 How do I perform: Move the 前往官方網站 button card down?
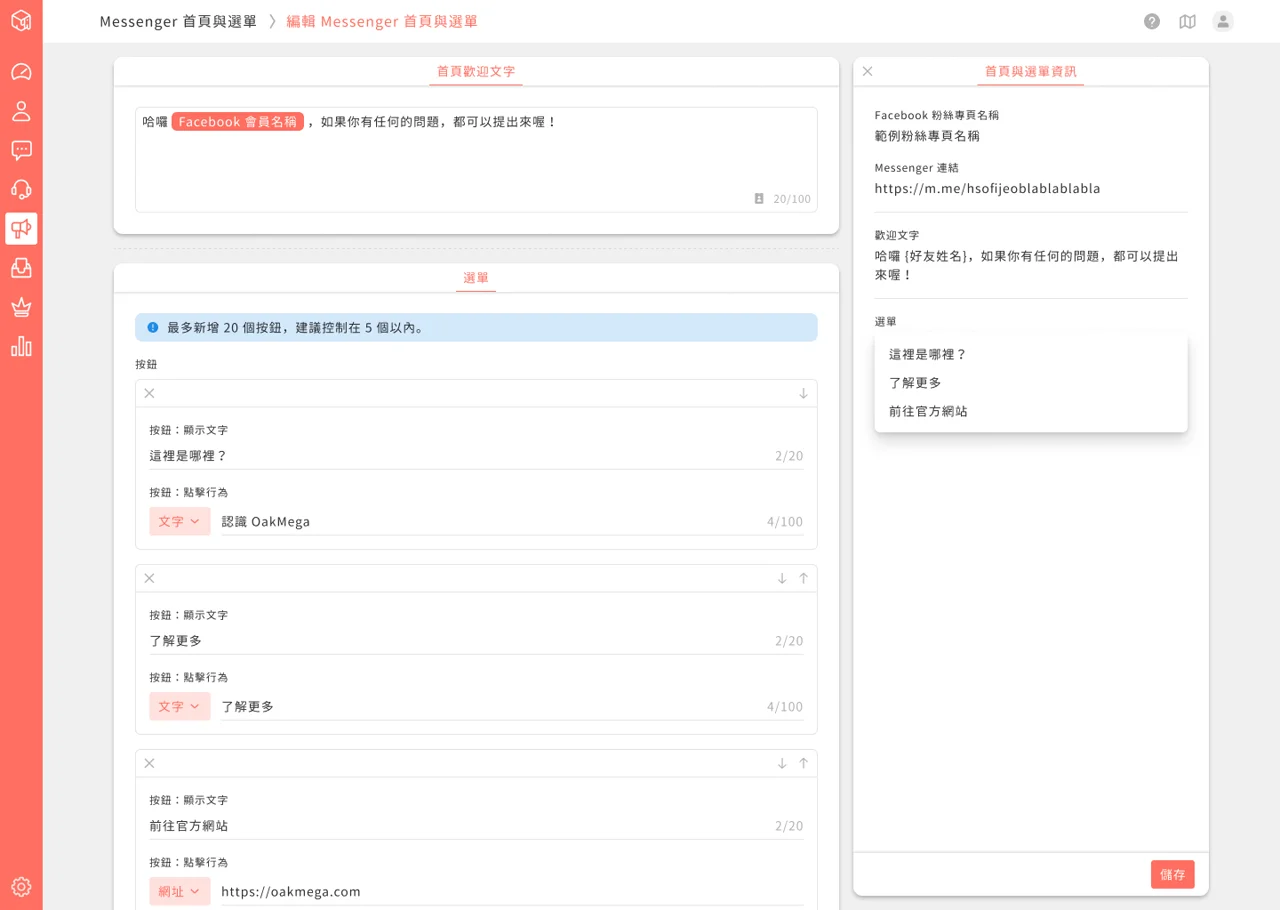click(782, 763)
